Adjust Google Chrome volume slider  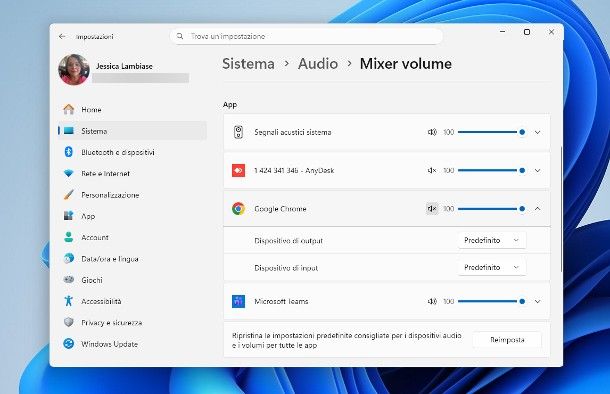pyautogui.click(x=492, y=209)
